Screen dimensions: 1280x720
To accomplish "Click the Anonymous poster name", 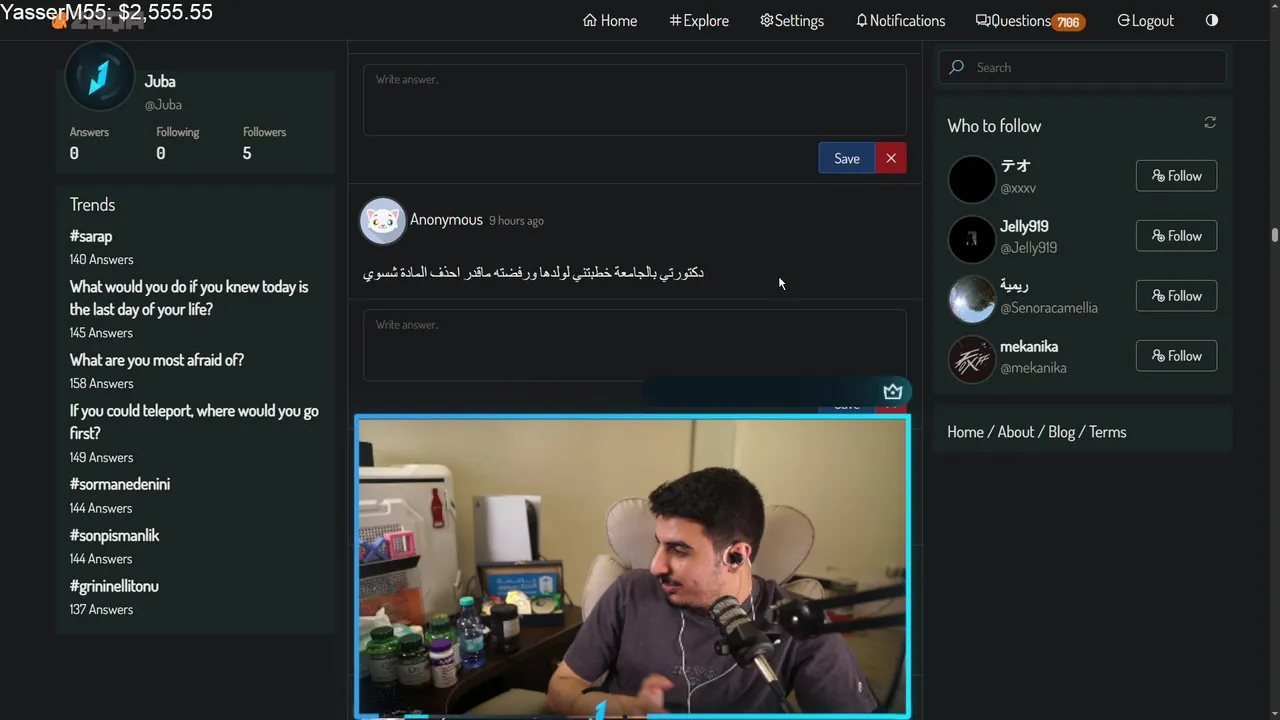I will click(446, 220).
